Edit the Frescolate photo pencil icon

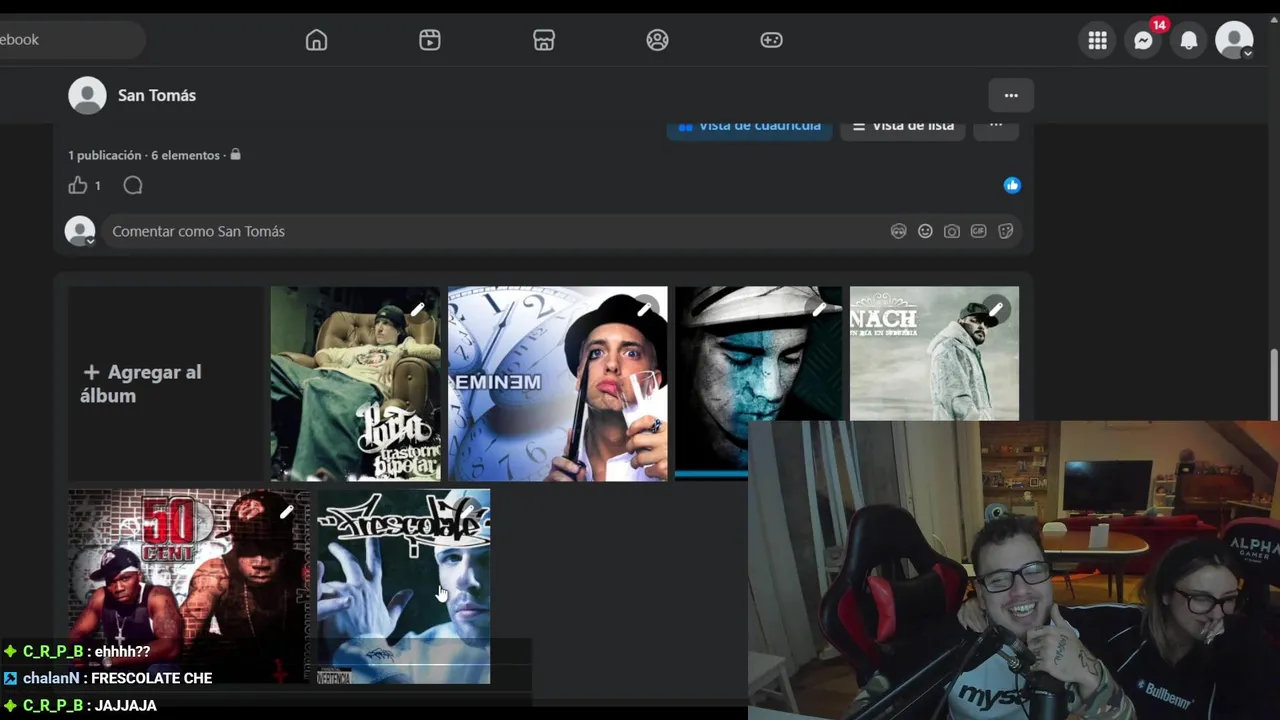coord(467,512)
